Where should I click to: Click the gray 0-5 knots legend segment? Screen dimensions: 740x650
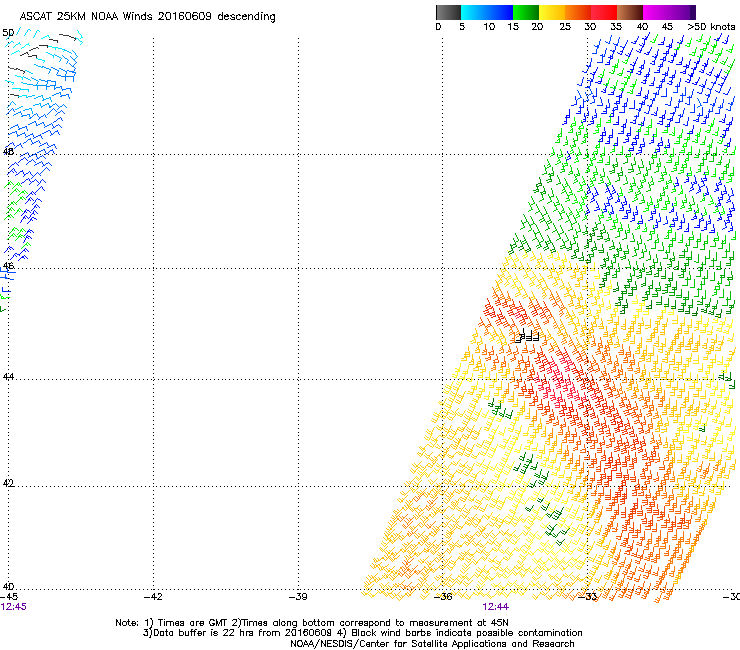(448, 12)
